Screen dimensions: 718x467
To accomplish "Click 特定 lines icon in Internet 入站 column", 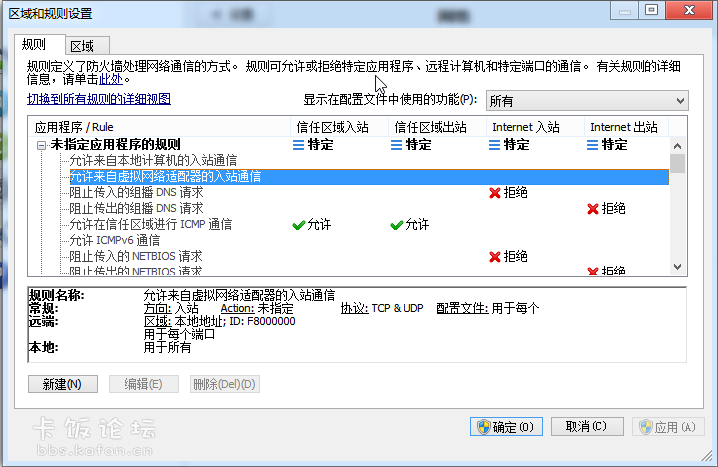I will pos(495,145).
